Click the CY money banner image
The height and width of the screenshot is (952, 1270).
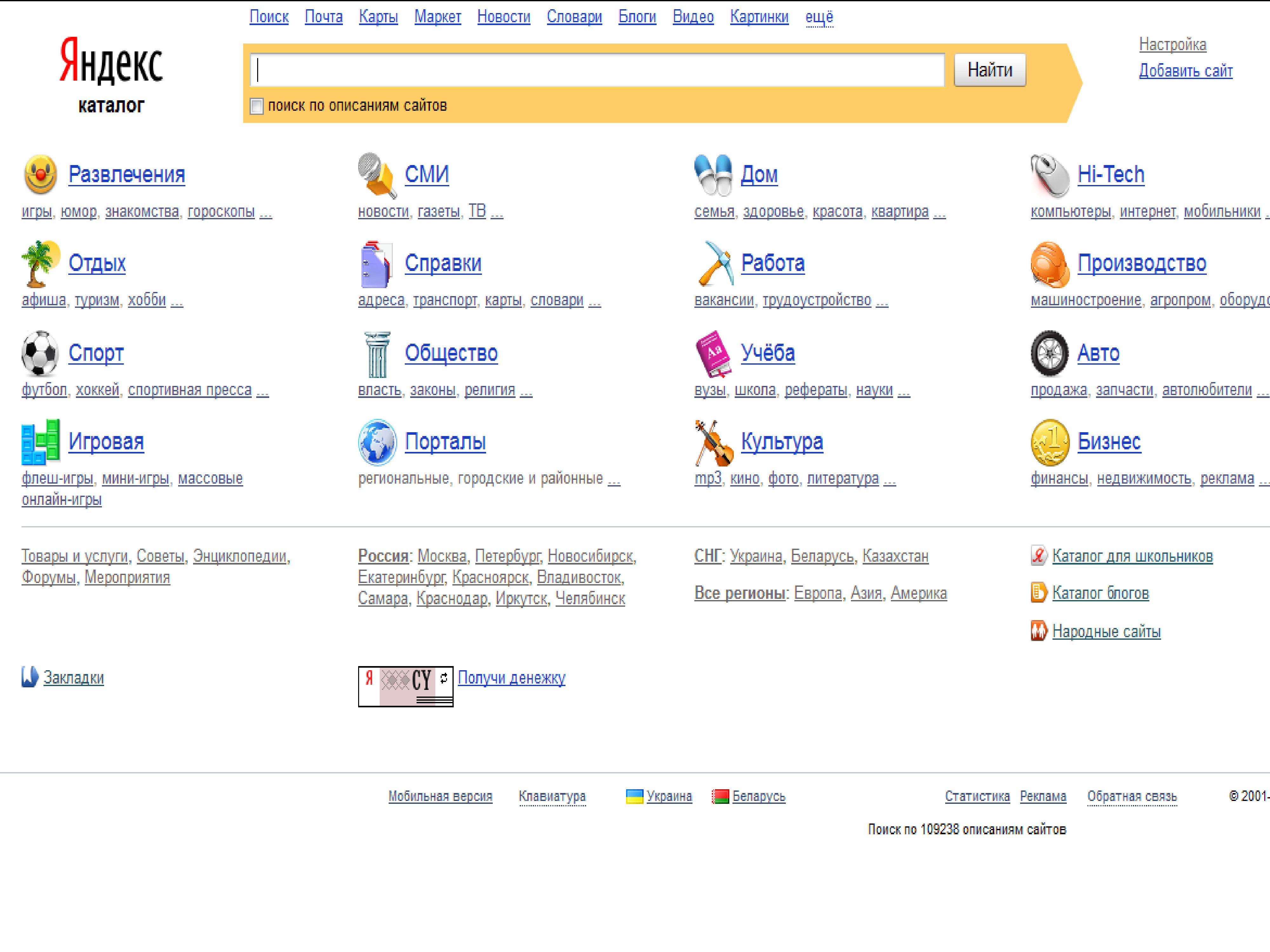coord(405,686)
